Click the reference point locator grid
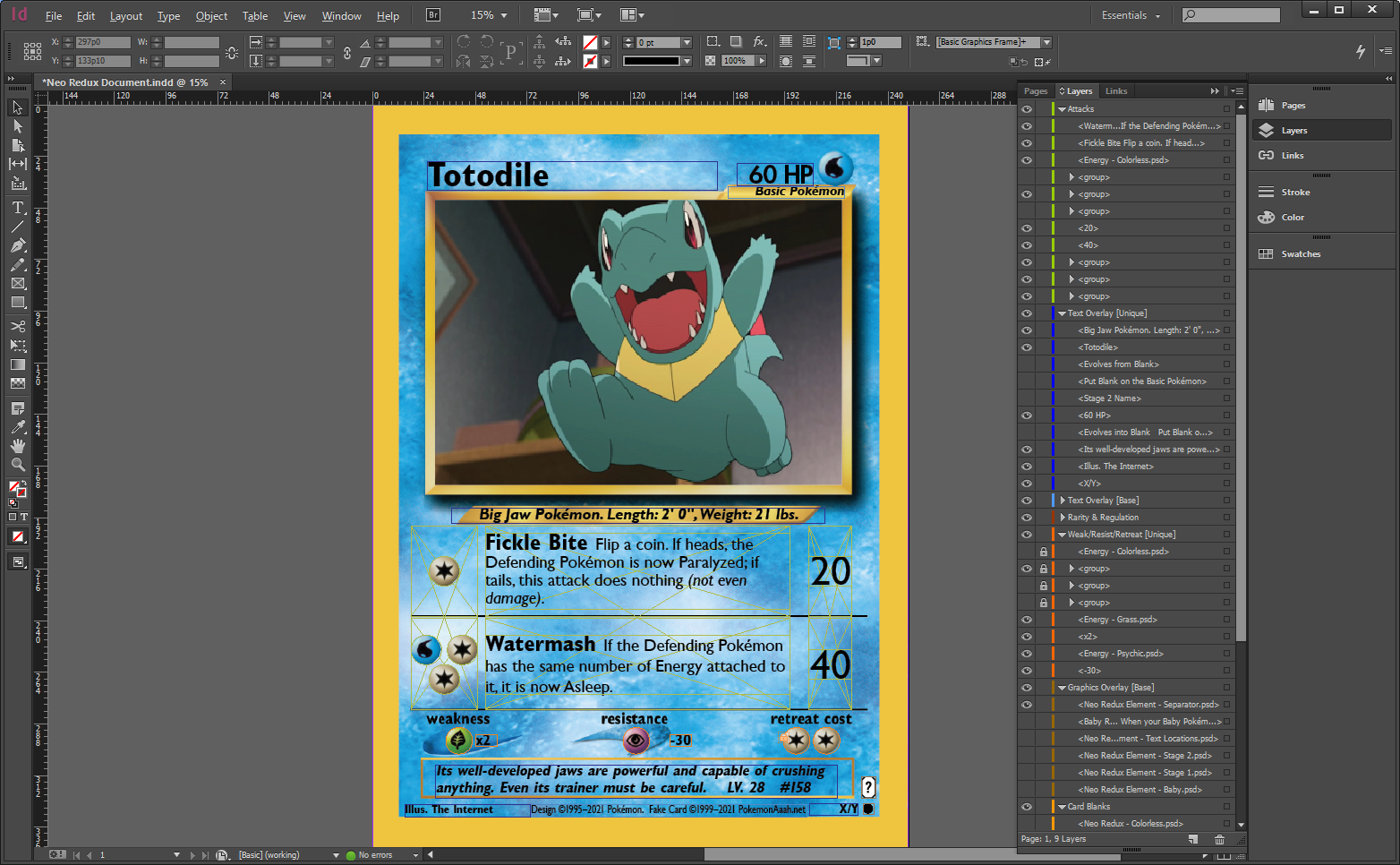Screen dimensions: 1400x865 click(32, 51)
